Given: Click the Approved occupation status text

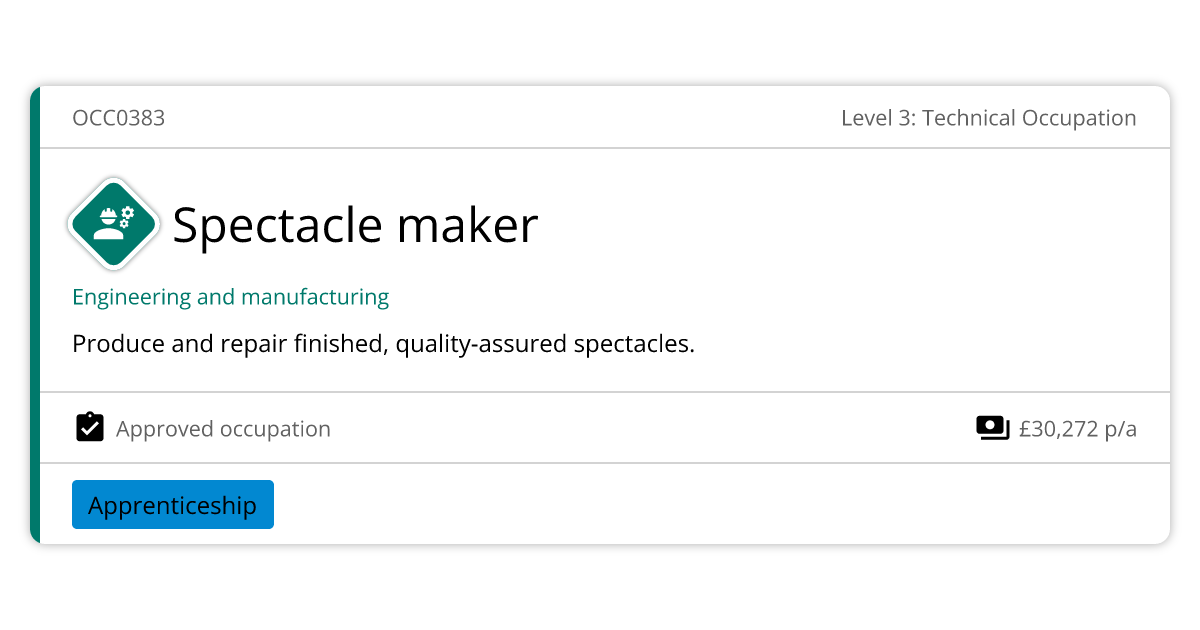Looking at the screenshot, I should [x=223, y=429].
